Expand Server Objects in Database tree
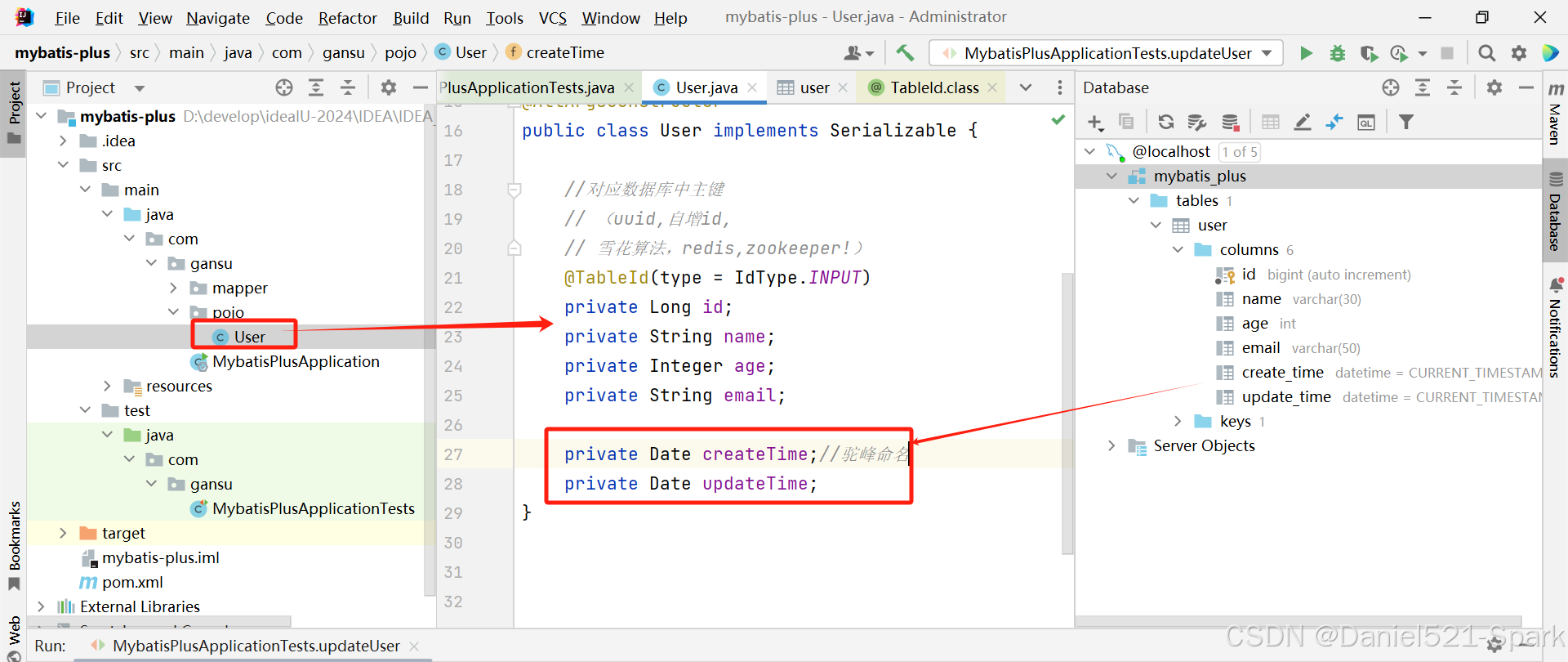The width and height of the screenshot is (1568, 662). point(1111,446)
